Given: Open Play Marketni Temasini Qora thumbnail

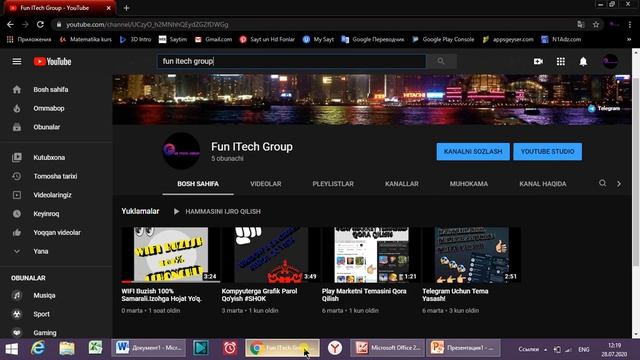Looking at the screenshot, I should tap(371, 255).
